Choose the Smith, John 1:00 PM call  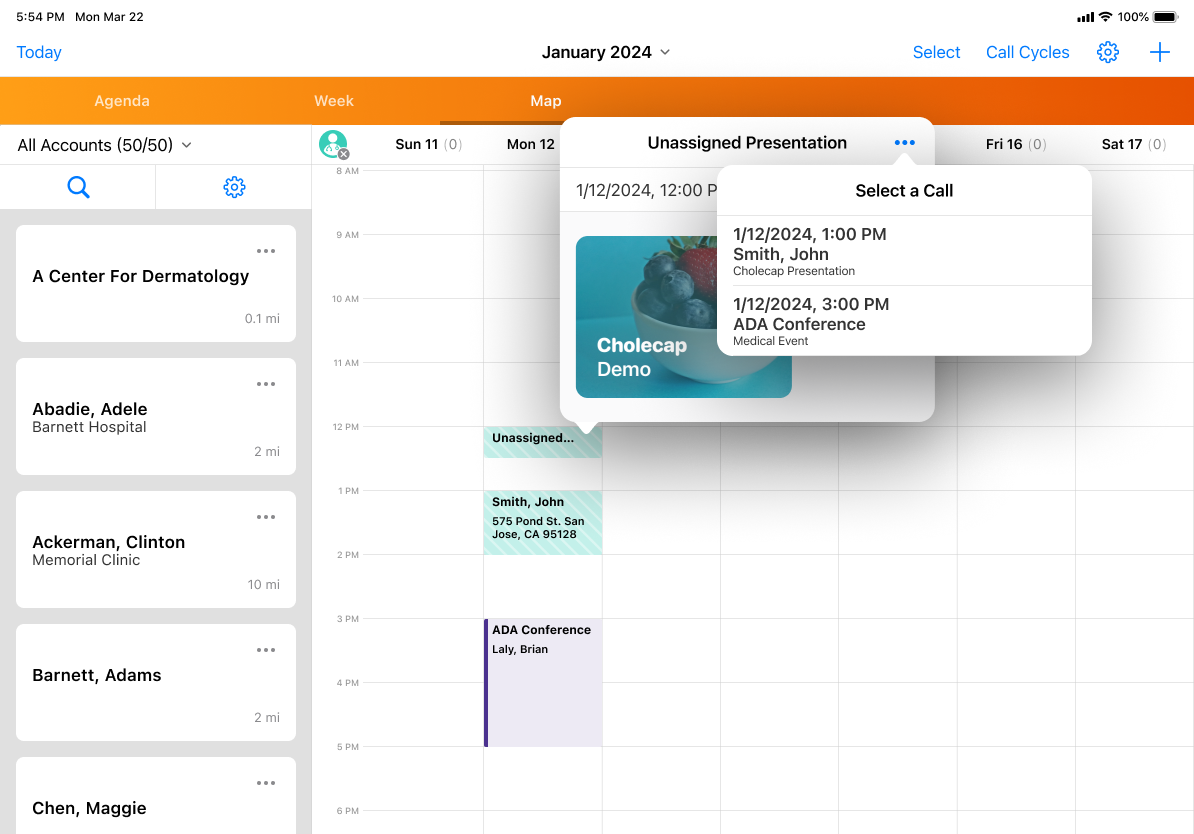tap(903, 252)
